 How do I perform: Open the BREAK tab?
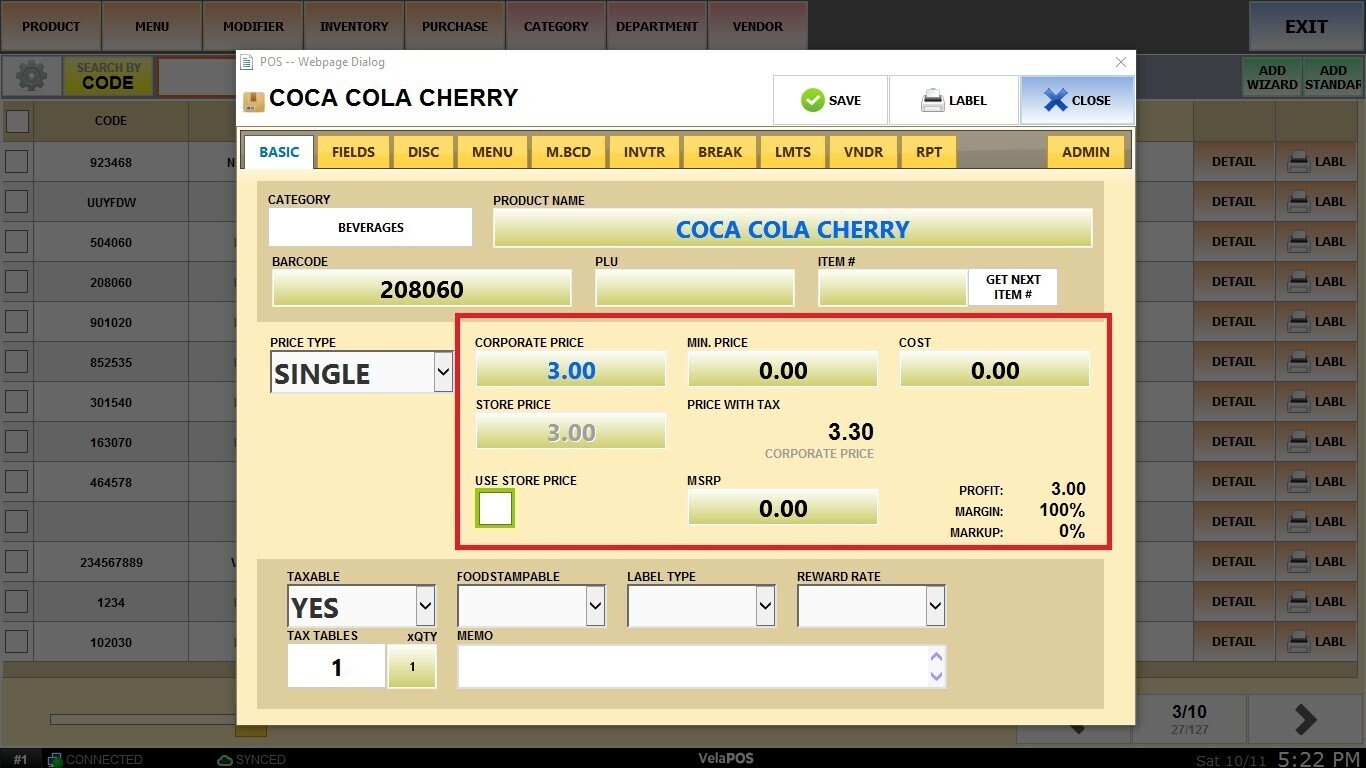point(720,152)
